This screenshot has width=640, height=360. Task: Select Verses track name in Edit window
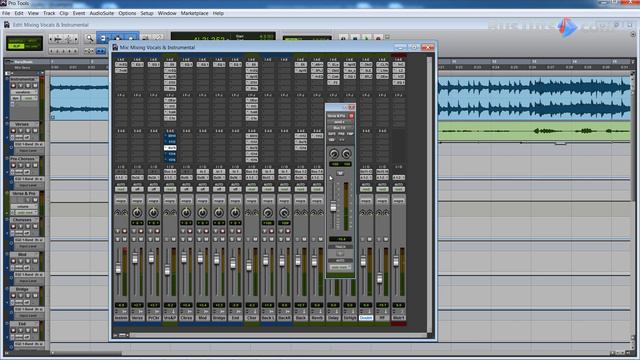[x=22, y=124]
